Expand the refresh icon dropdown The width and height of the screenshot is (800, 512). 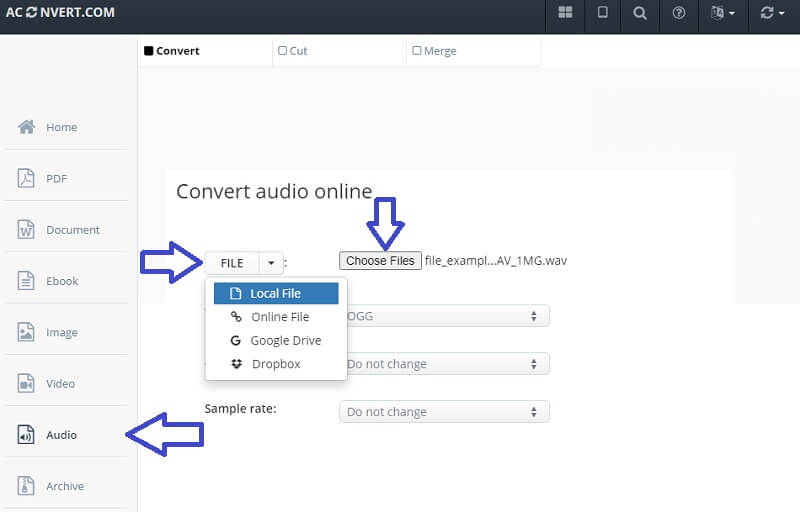point(773,13)
